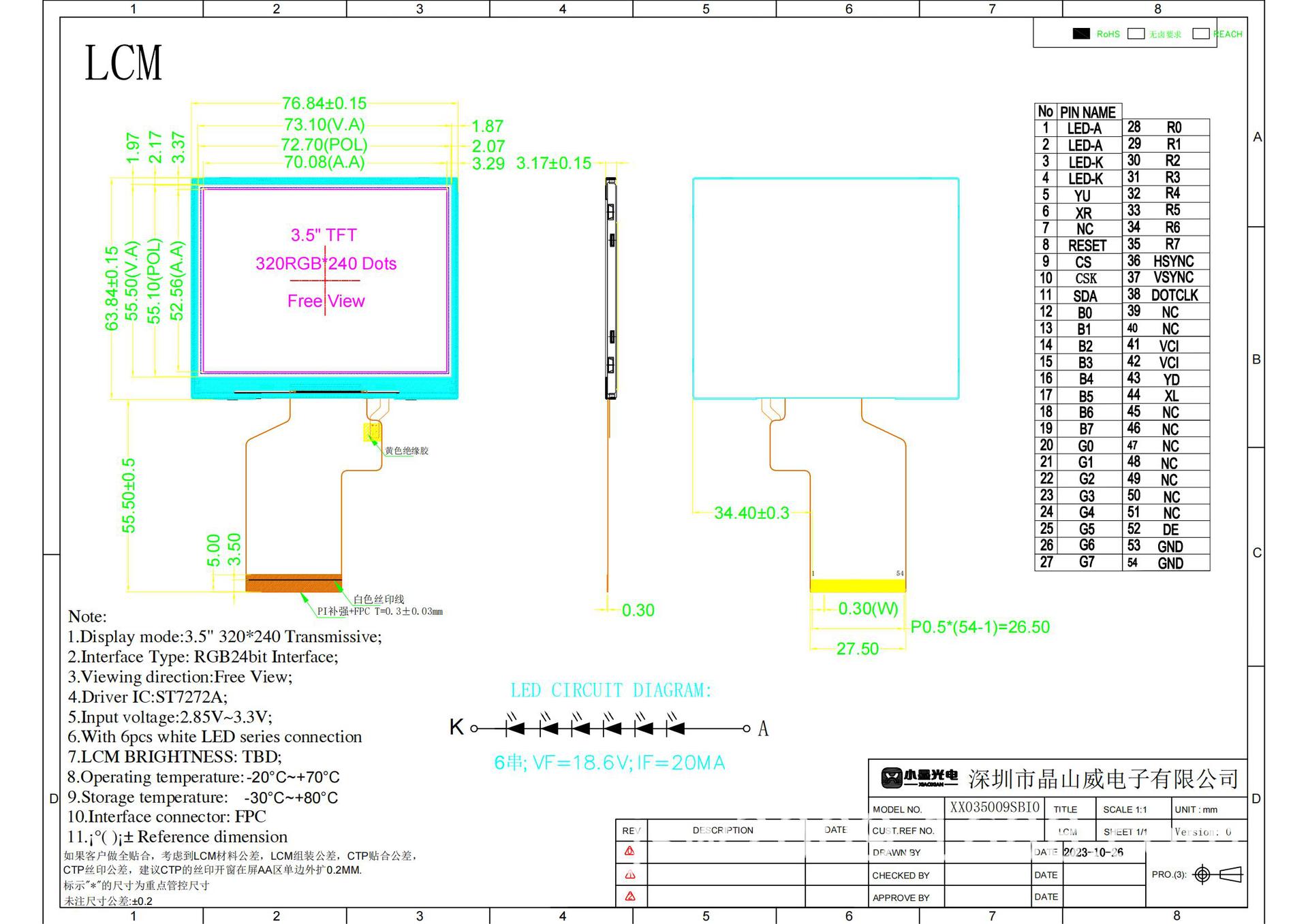Click the model number XX035009SBI0 field

tap(995, 808)
